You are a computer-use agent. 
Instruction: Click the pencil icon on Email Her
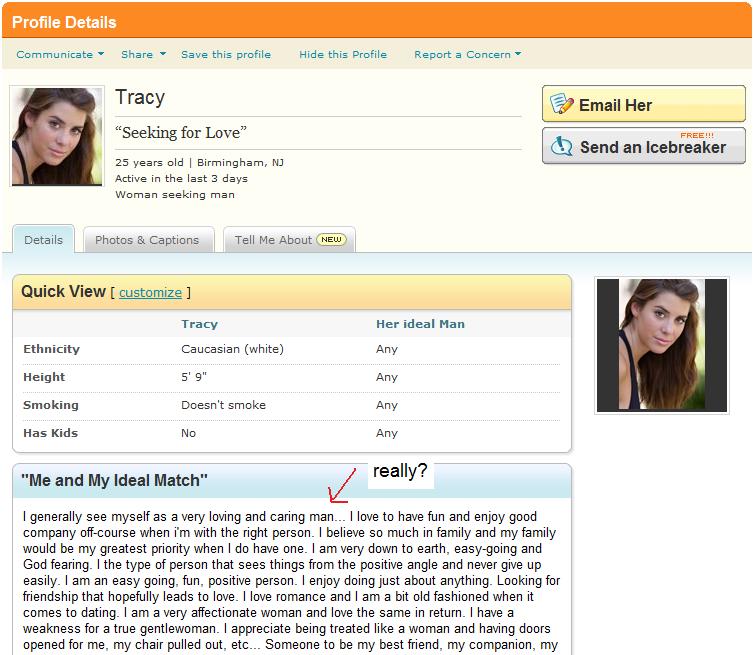click(562, 105)
